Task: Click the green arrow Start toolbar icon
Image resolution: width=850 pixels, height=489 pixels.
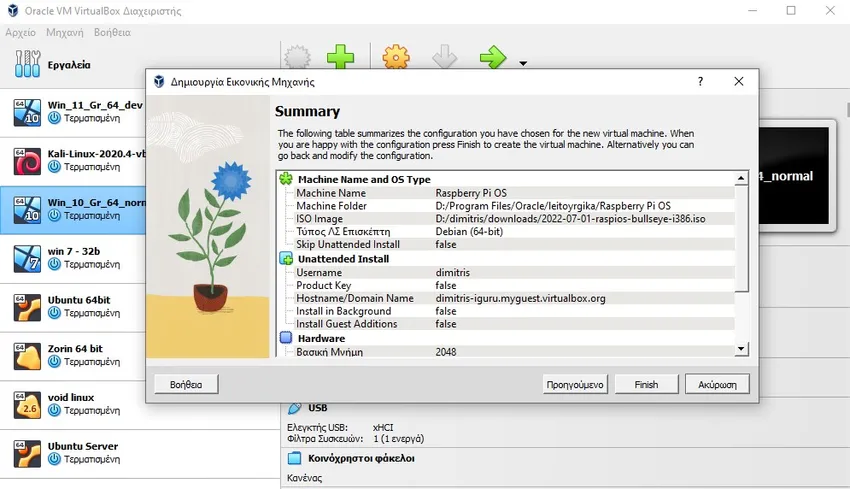Action: [x=493, y=57]
